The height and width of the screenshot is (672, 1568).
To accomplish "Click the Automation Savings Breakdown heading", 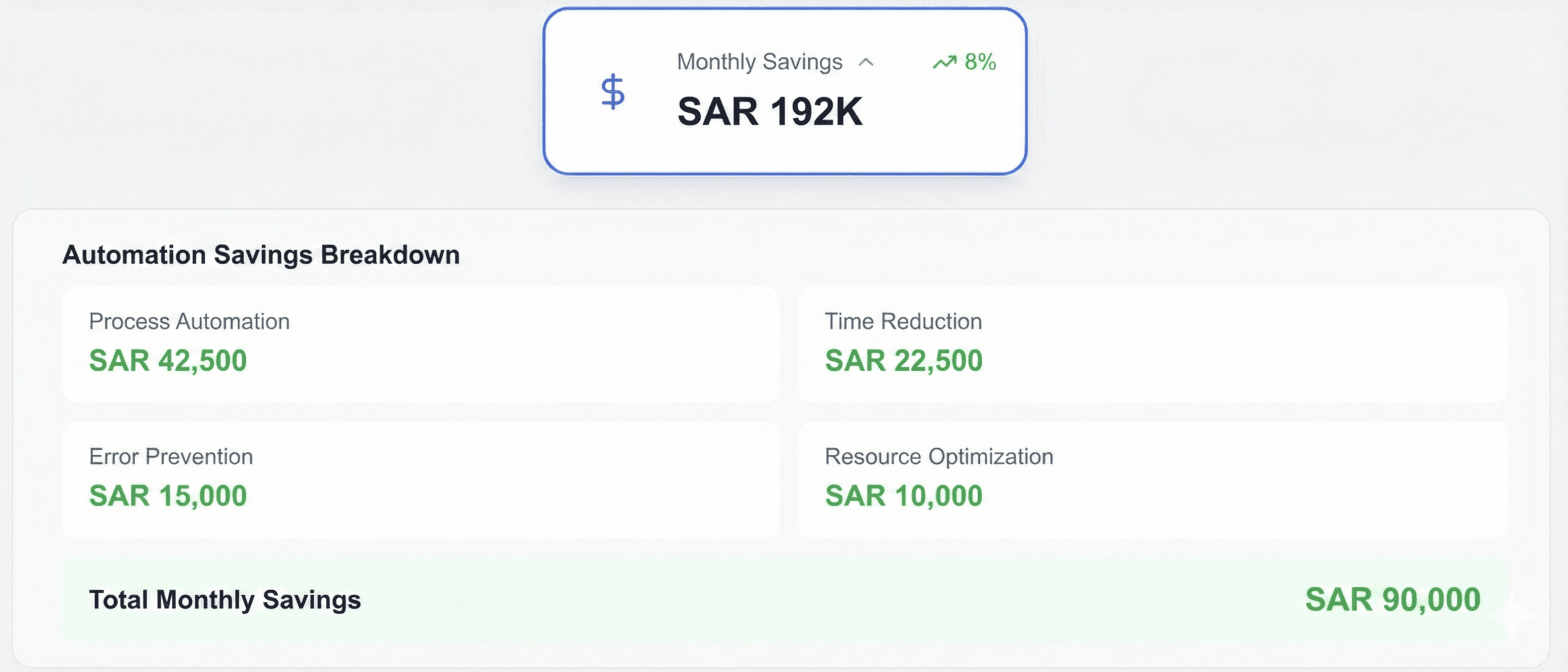I will point(260,255).
